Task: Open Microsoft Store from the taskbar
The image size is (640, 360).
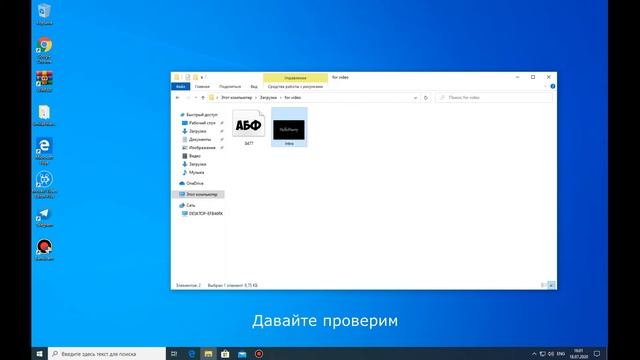Action: (225, 353)
